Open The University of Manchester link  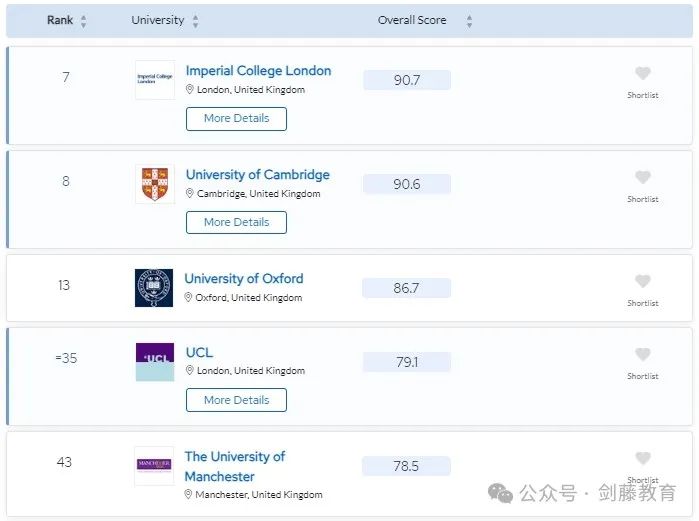pos(234,466)
